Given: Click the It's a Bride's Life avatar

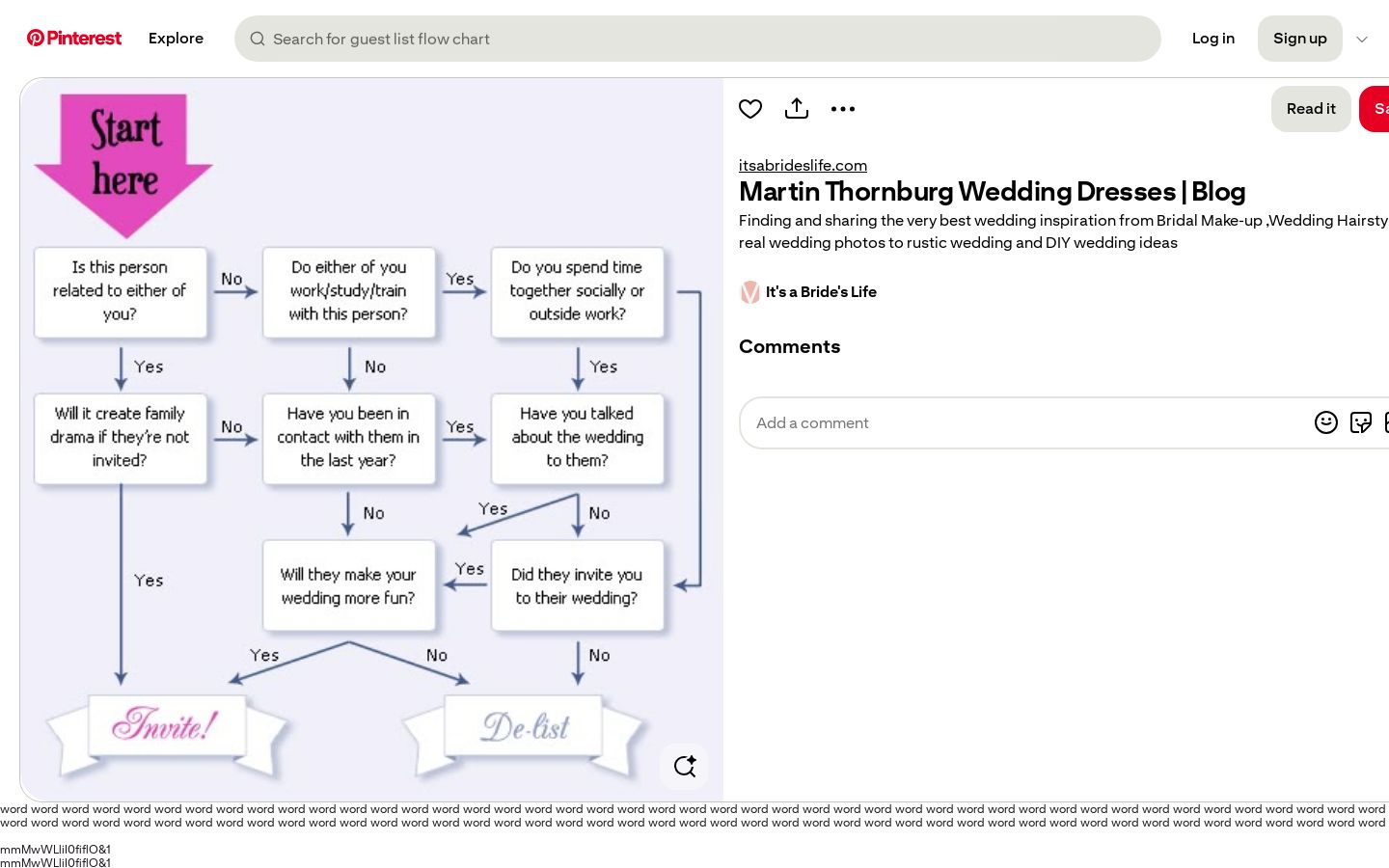Looking at the screenshot, I should [749, 292].
